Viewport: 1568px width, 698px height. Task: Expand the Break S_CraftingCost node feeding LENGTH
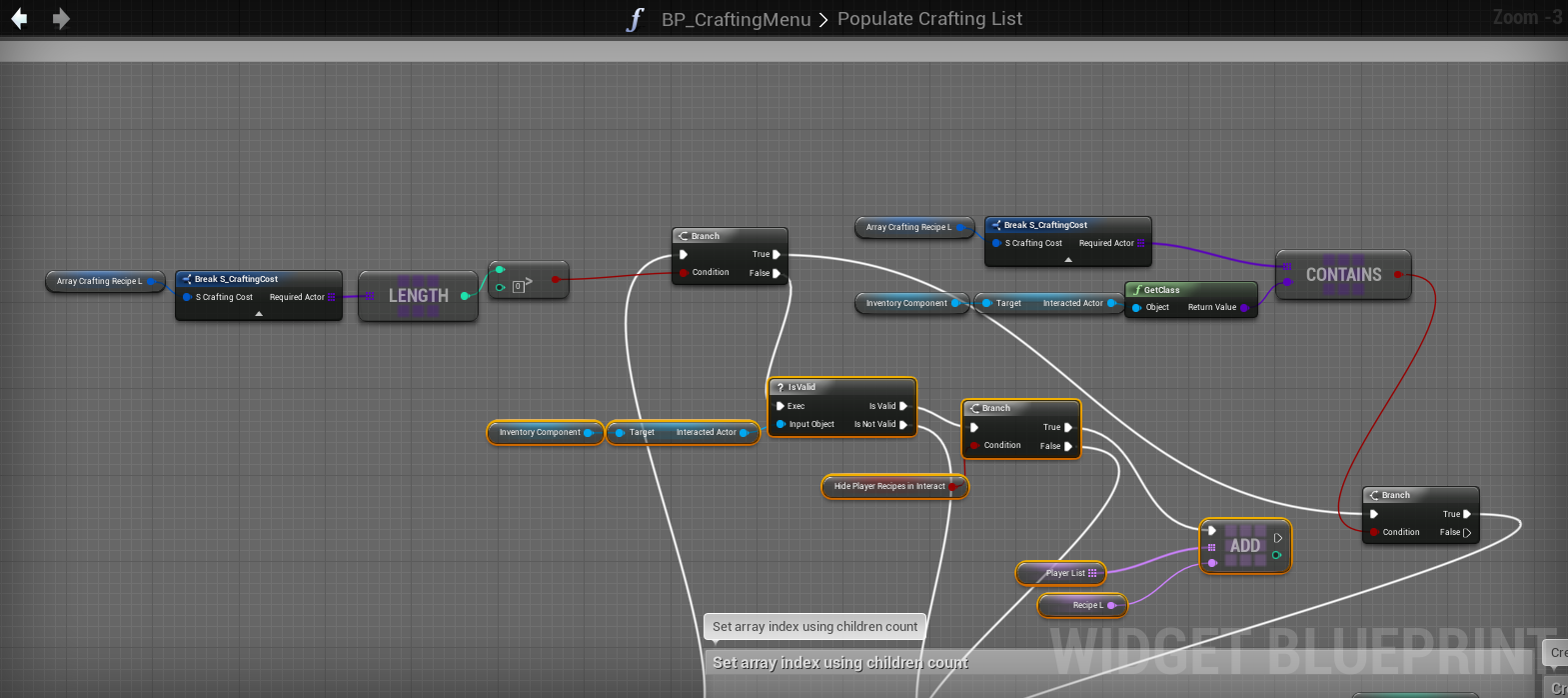(259, 314)
